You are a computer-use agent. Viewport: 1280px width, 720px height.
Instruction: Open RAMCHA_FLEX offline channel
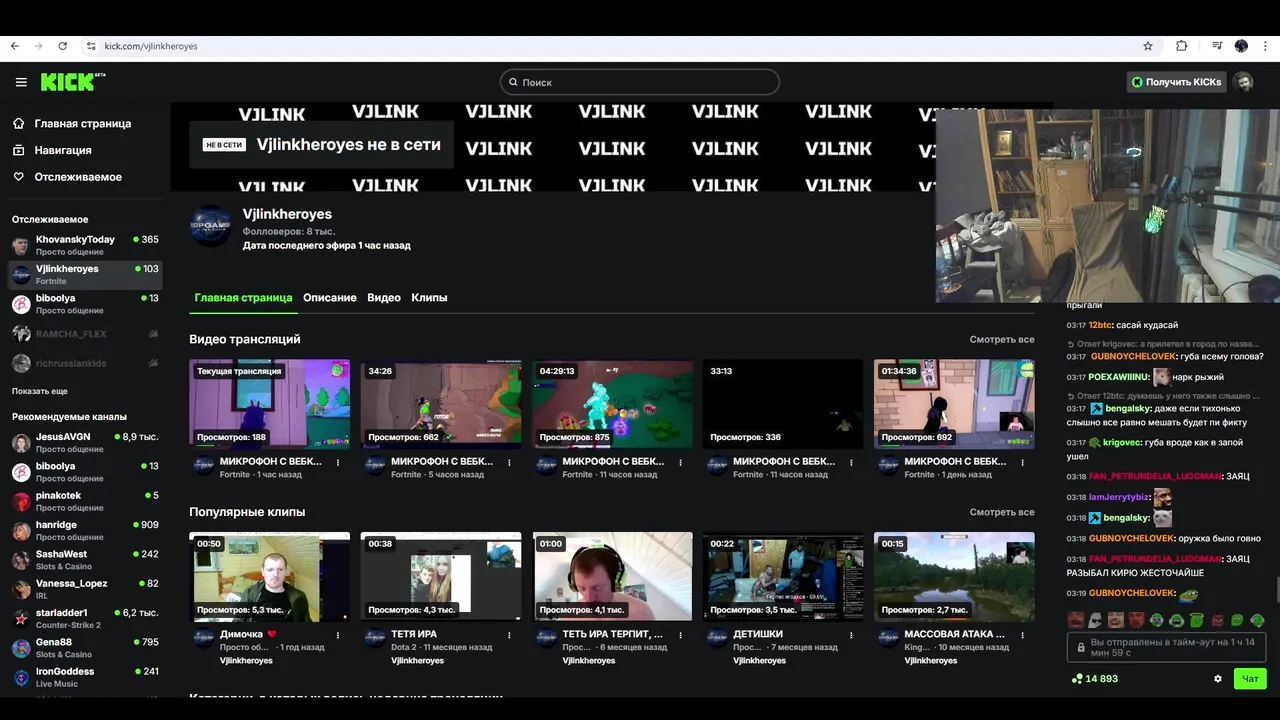85,334
